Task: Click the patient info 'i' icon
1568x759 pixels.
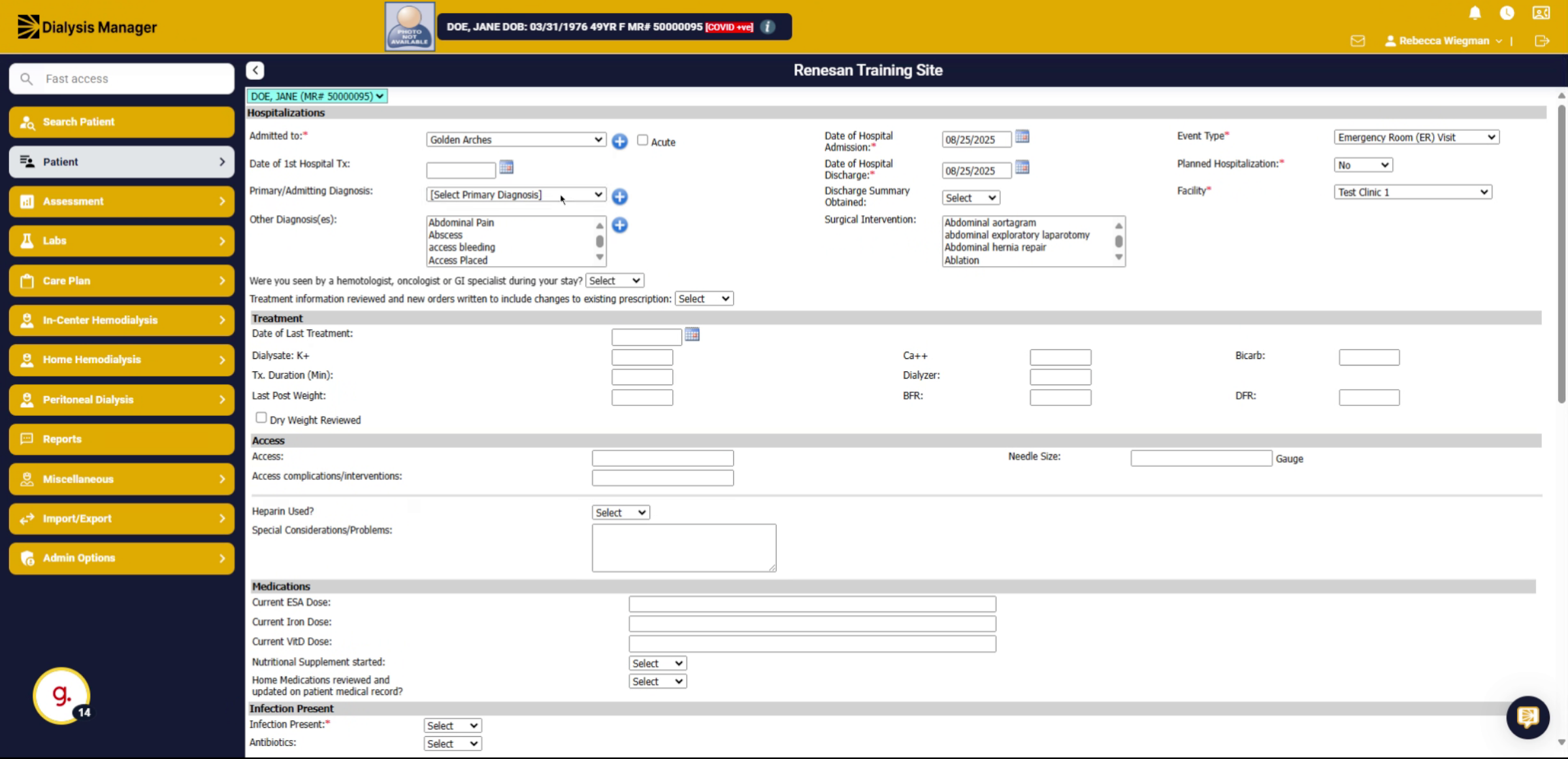Action: [x=768, y=27]
